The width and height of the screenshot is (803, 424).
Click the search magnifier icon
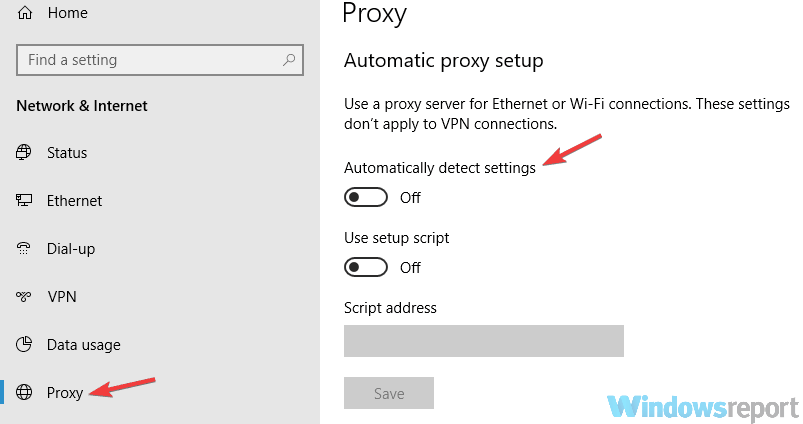[x=289, y=60]
